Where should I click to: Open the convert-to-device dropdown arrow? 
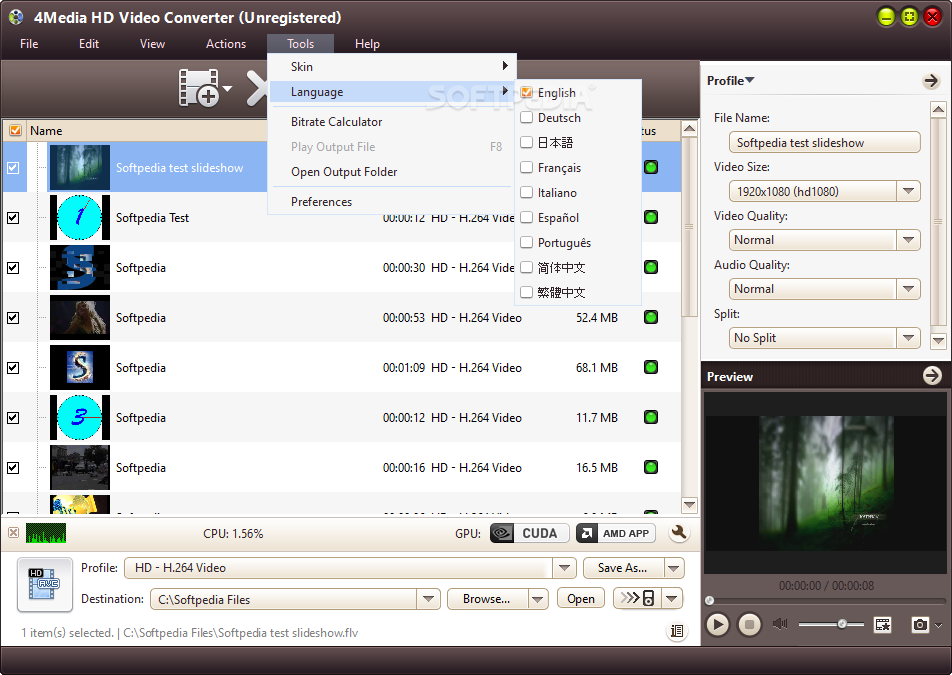672,599
